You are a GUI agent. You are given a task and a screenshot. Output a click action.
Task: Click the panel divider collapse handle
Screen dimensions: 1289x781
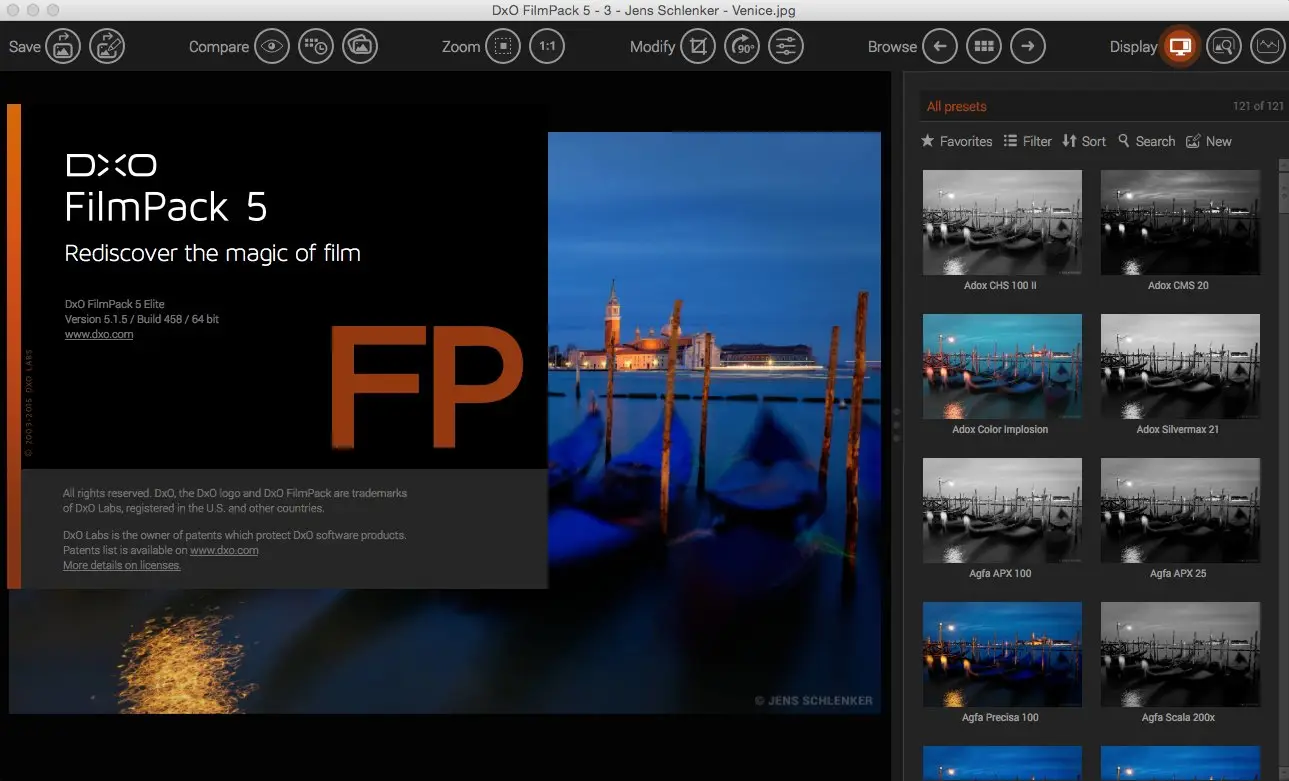point(897,424)
